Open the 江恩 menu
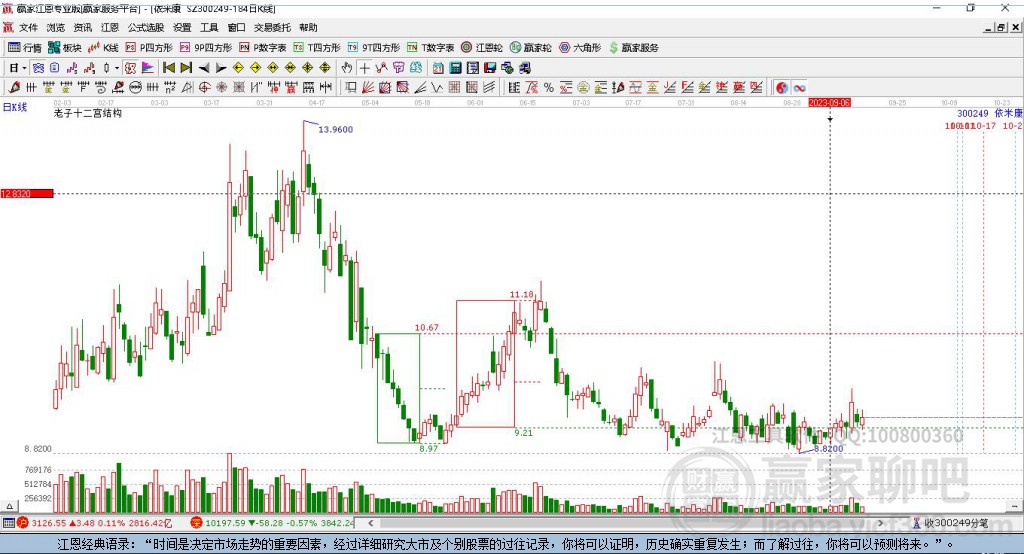The image size is (1024, 554). pyautogui.click(x=110, y=27)
